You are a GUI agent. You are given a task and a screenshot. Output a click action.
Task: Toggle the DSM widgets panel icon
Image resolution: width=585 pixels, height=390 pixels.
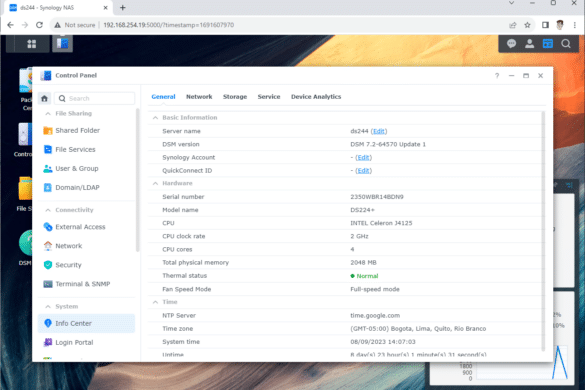click(x=547, y=44)
